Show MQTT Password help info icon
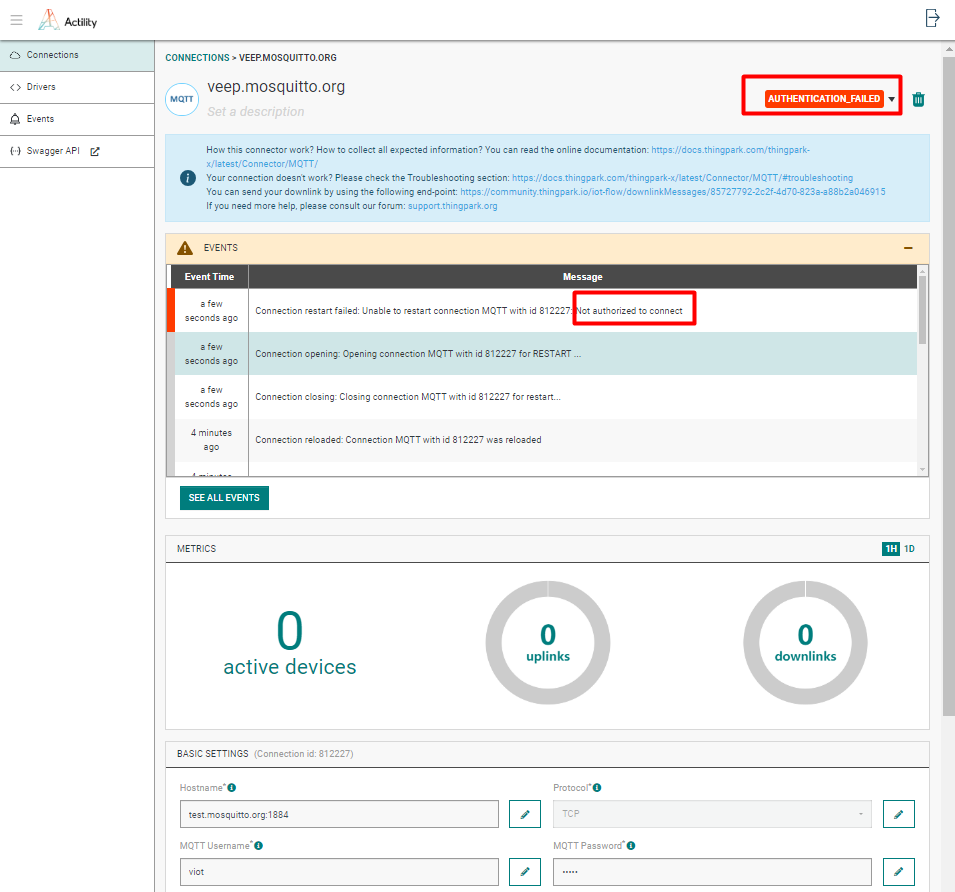Viewport: 955px width, 892px height. pos(631,846)
